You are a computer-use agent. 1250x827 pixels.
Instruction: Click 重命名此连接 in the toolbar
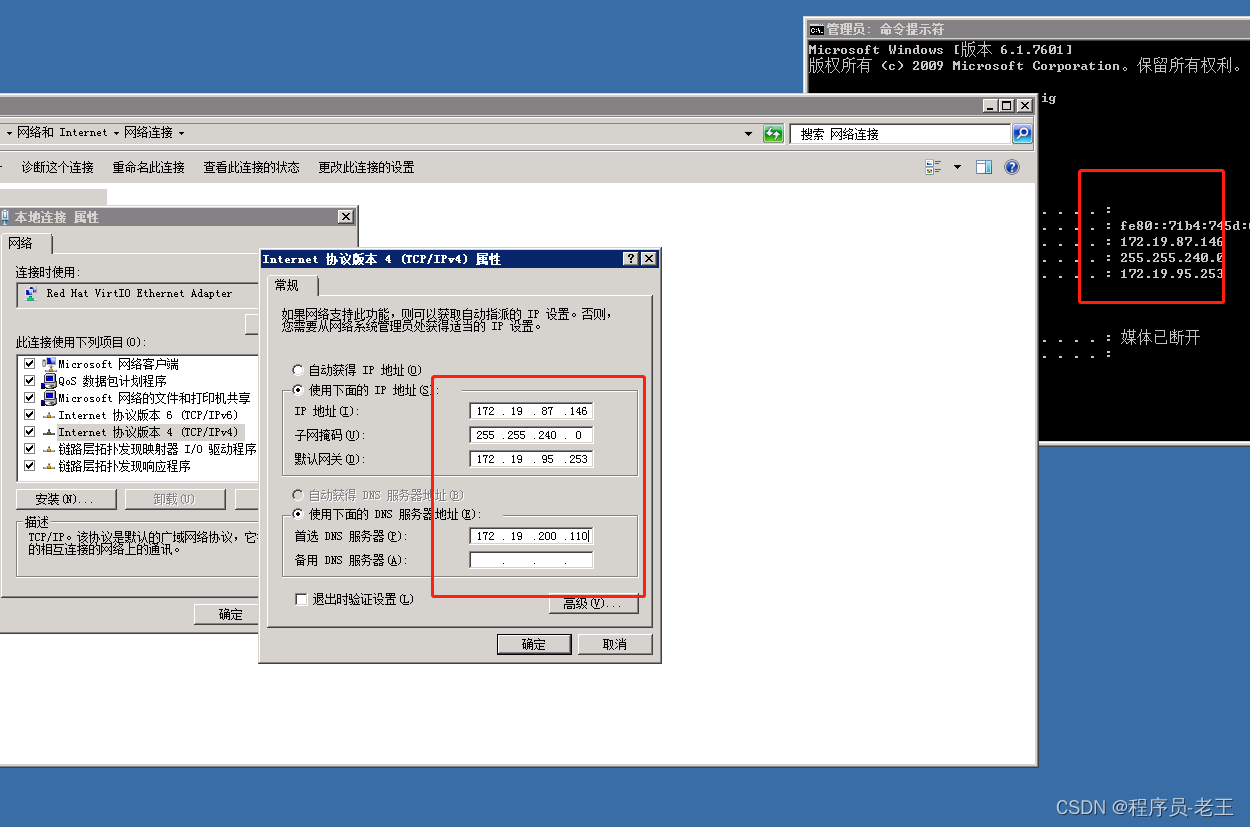(x=148, y=168)
